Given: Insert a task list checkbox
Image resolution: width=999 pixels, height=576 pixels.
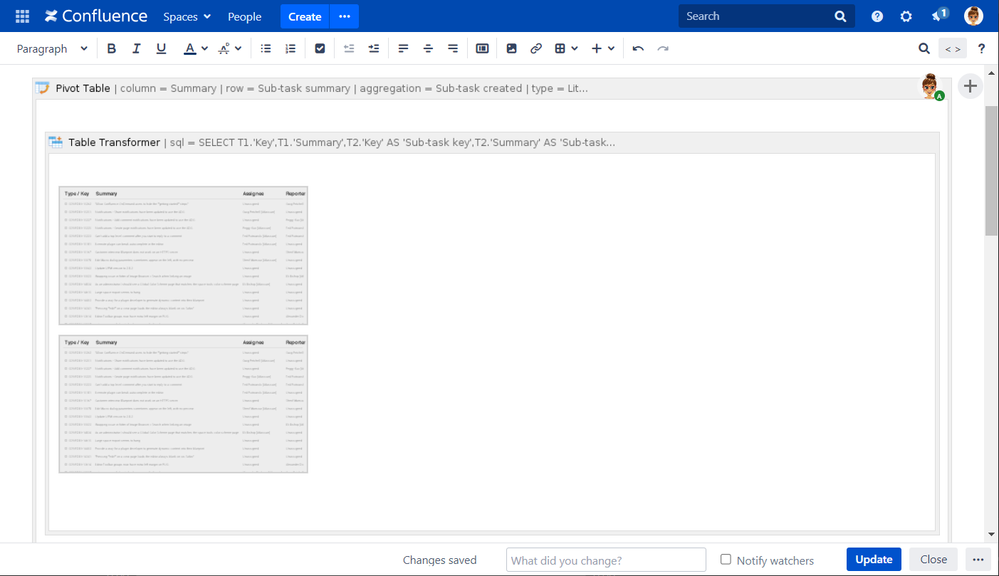Looking at the screenshot, I should 320,48.
